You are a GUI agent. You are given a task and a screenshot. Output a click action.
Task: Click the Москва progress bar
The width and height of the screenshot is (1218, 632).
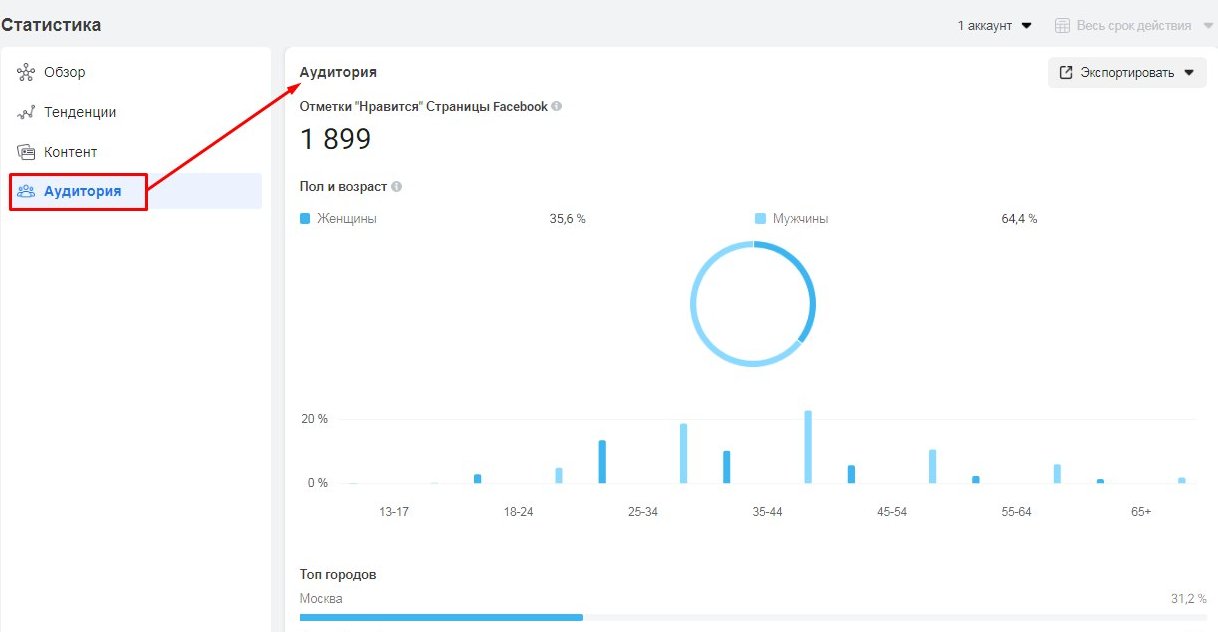[x=441, y=617]
